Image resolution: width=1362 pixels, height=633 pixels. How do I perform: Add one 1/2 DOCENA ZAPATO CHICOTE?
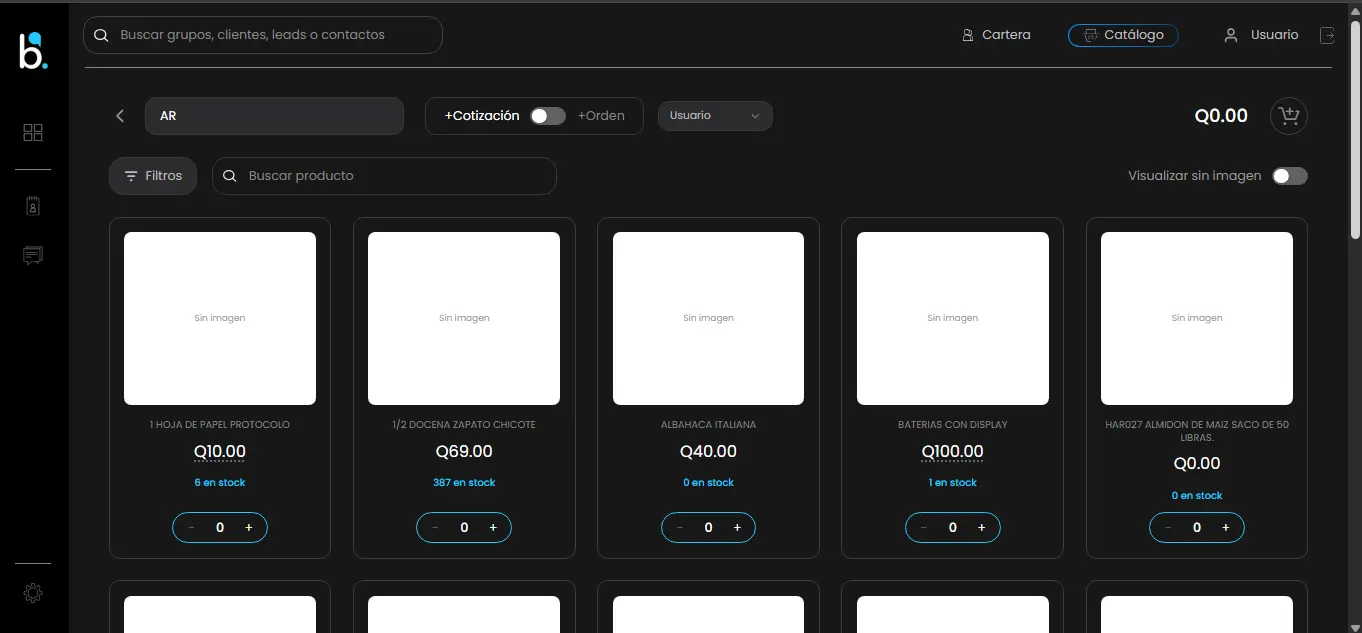click(493, 528)
